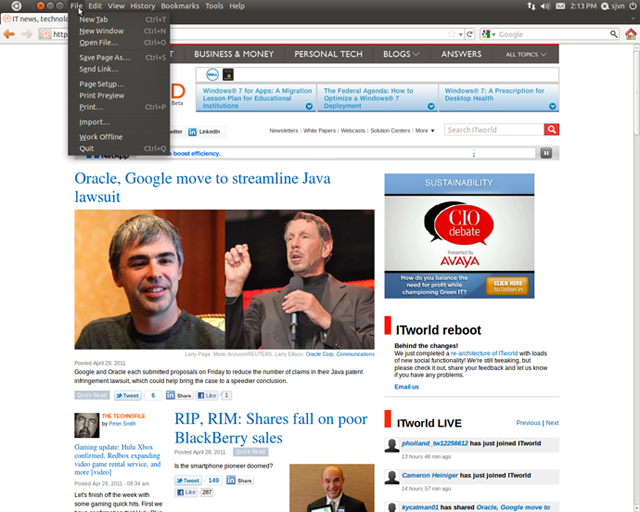Click the bookmark star in the URL bar
This screenshot has width=640, height=512.
pyautogui.click(x=451, y=34)
